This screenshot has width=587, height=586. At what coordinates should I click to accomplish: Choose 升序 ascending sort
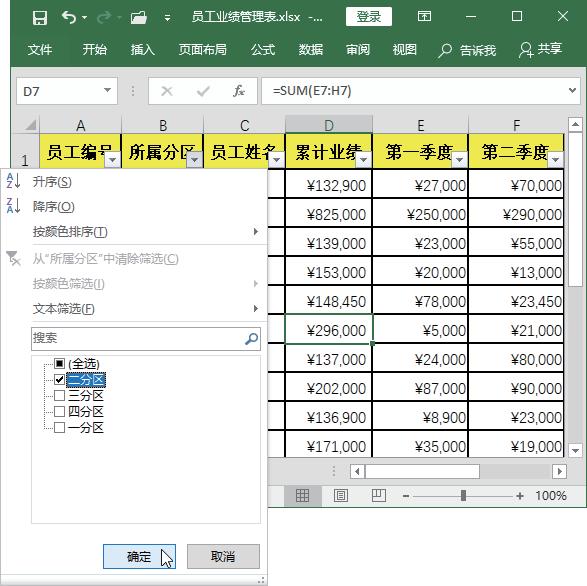(134, 182)
